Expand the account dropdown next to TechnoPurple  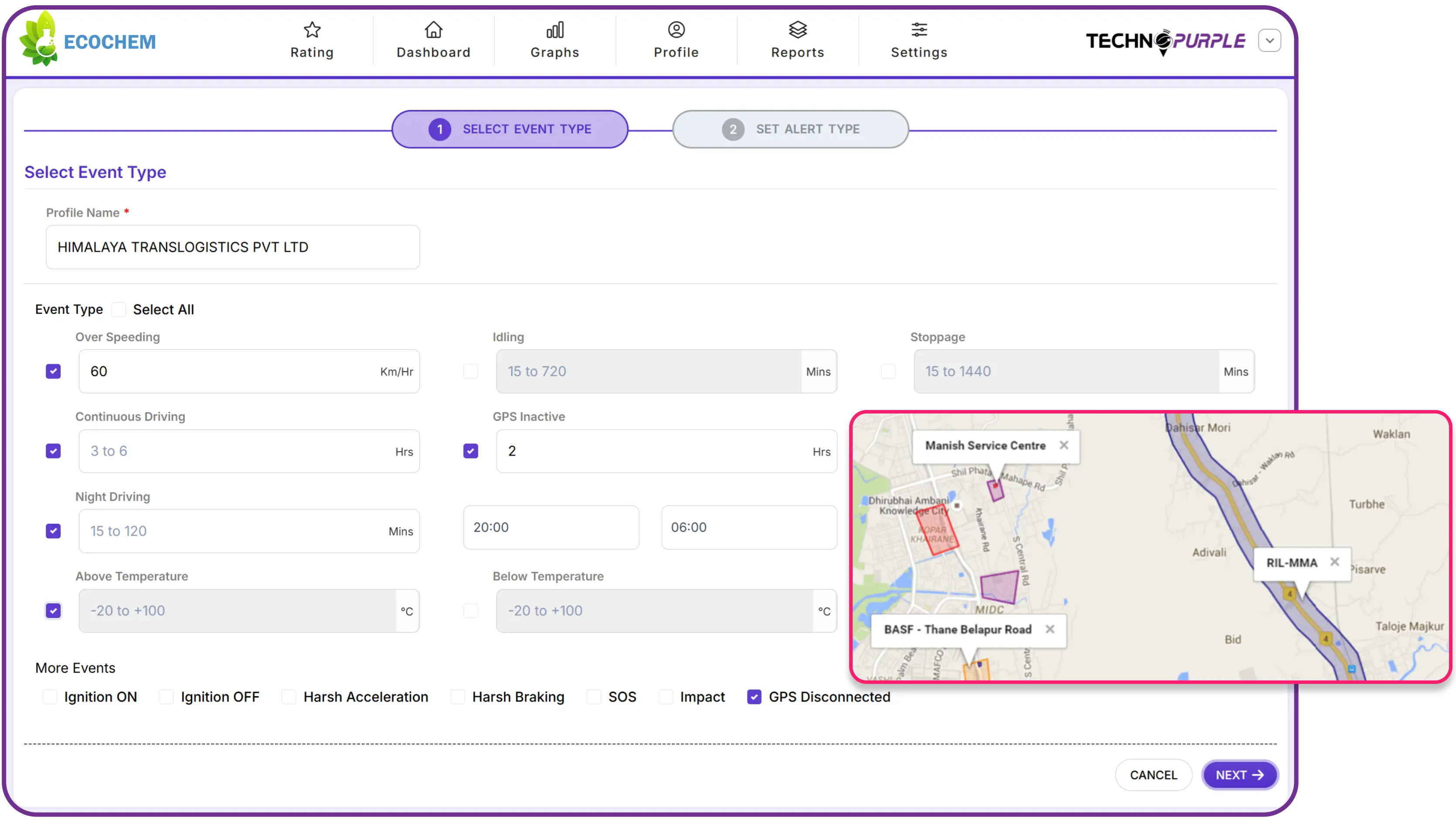(x=1269, y=40)
